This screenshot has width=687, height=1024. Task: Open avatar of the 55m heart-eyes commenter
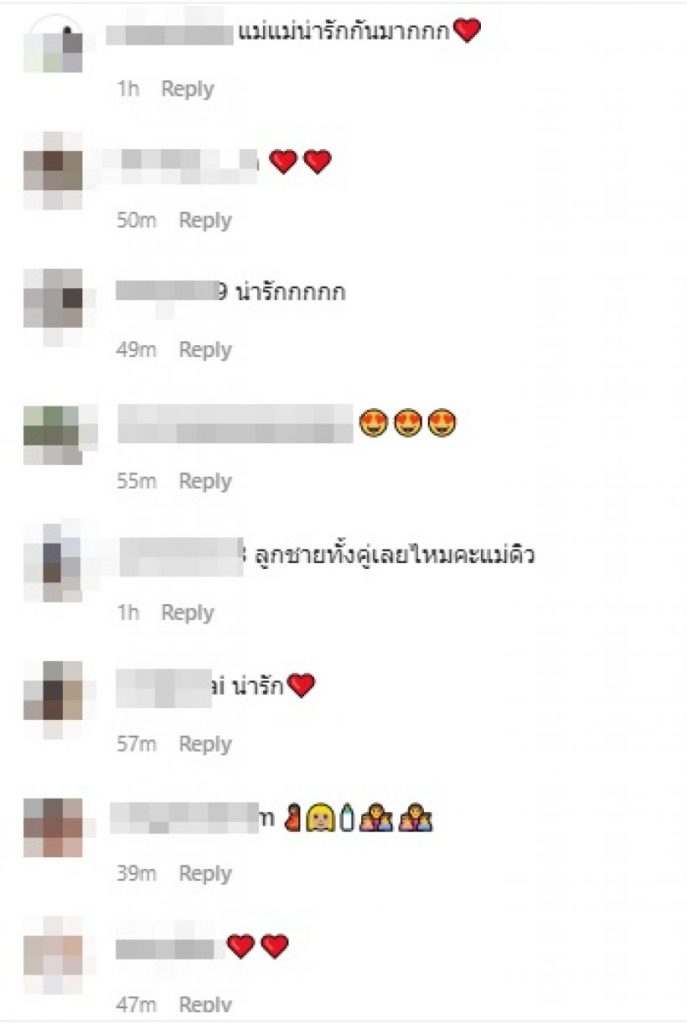tap(53, 435)
